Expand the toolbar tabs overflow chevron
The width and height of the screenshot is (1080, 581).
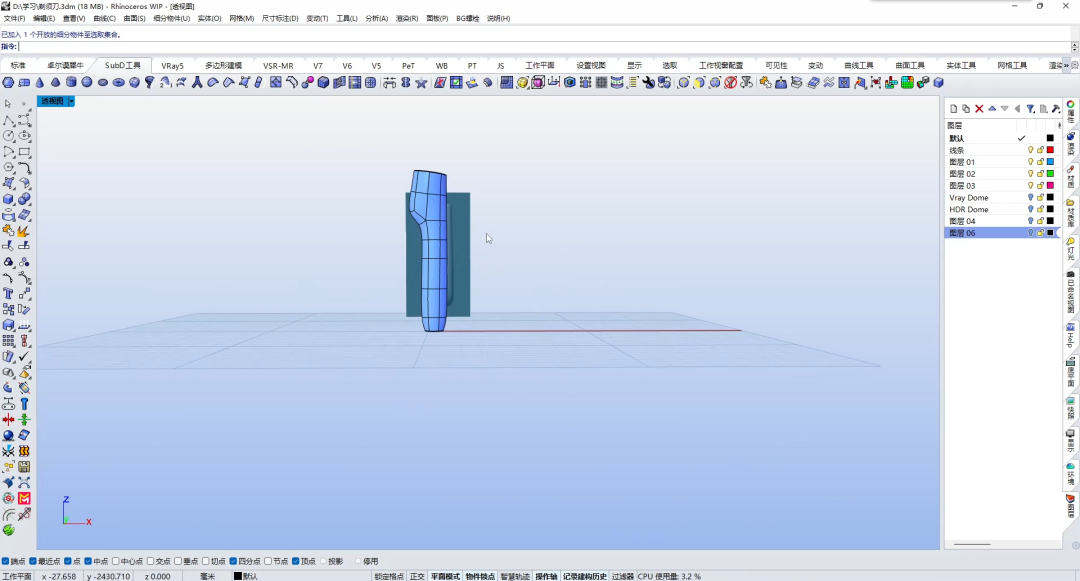click(x=1066, y=65)
